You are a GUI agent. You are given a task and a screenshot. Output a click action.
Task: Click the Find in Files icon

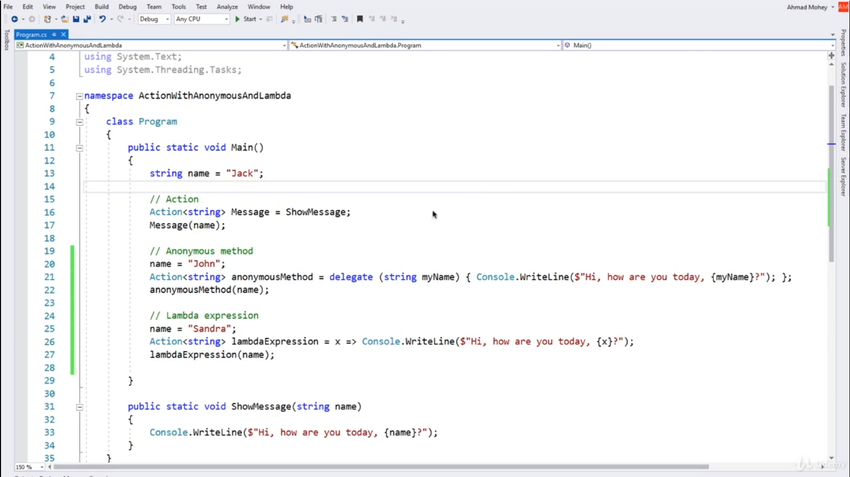284,19
